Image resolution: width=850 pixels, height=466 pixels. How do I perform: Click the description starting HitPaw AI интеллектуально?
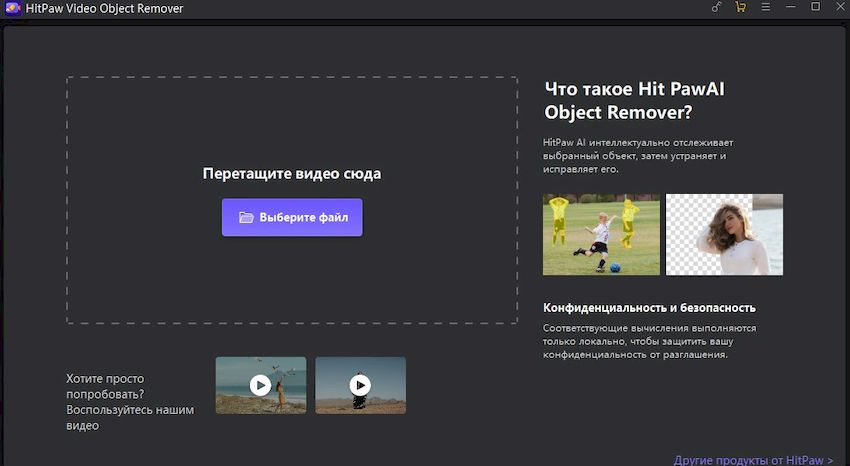638,156
